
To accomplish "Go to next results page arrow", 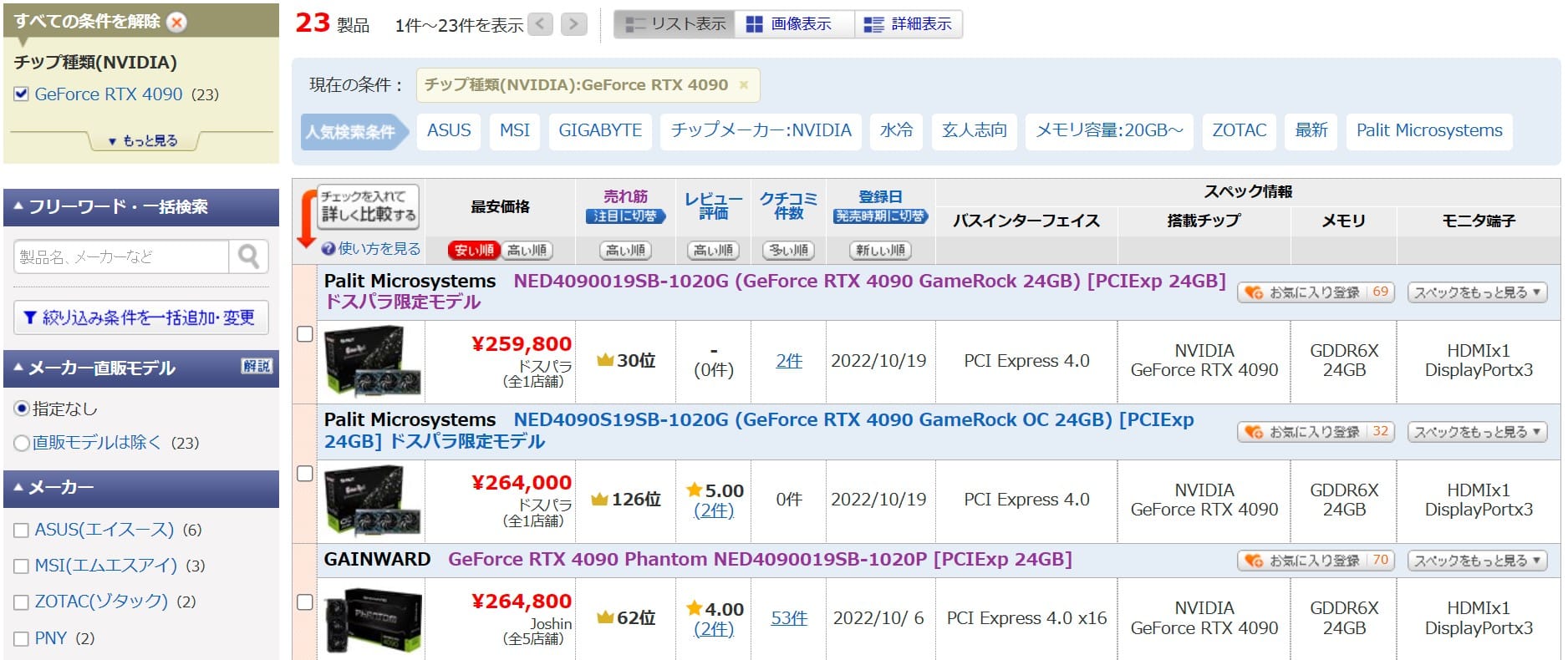I will [x=573, y=24].
